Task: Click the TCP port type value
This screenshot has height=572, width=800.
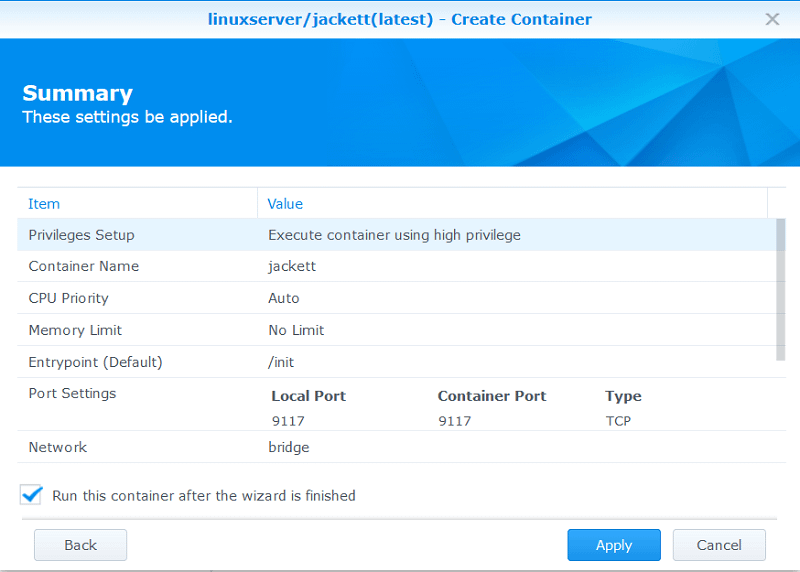Action: coord(618,421)
